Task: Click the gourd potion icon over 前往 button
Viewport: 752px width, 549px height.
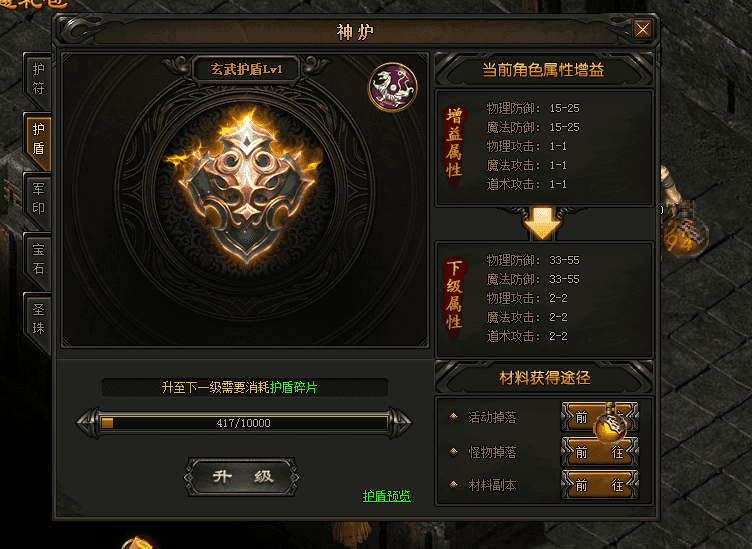Action: pos(610,424)
